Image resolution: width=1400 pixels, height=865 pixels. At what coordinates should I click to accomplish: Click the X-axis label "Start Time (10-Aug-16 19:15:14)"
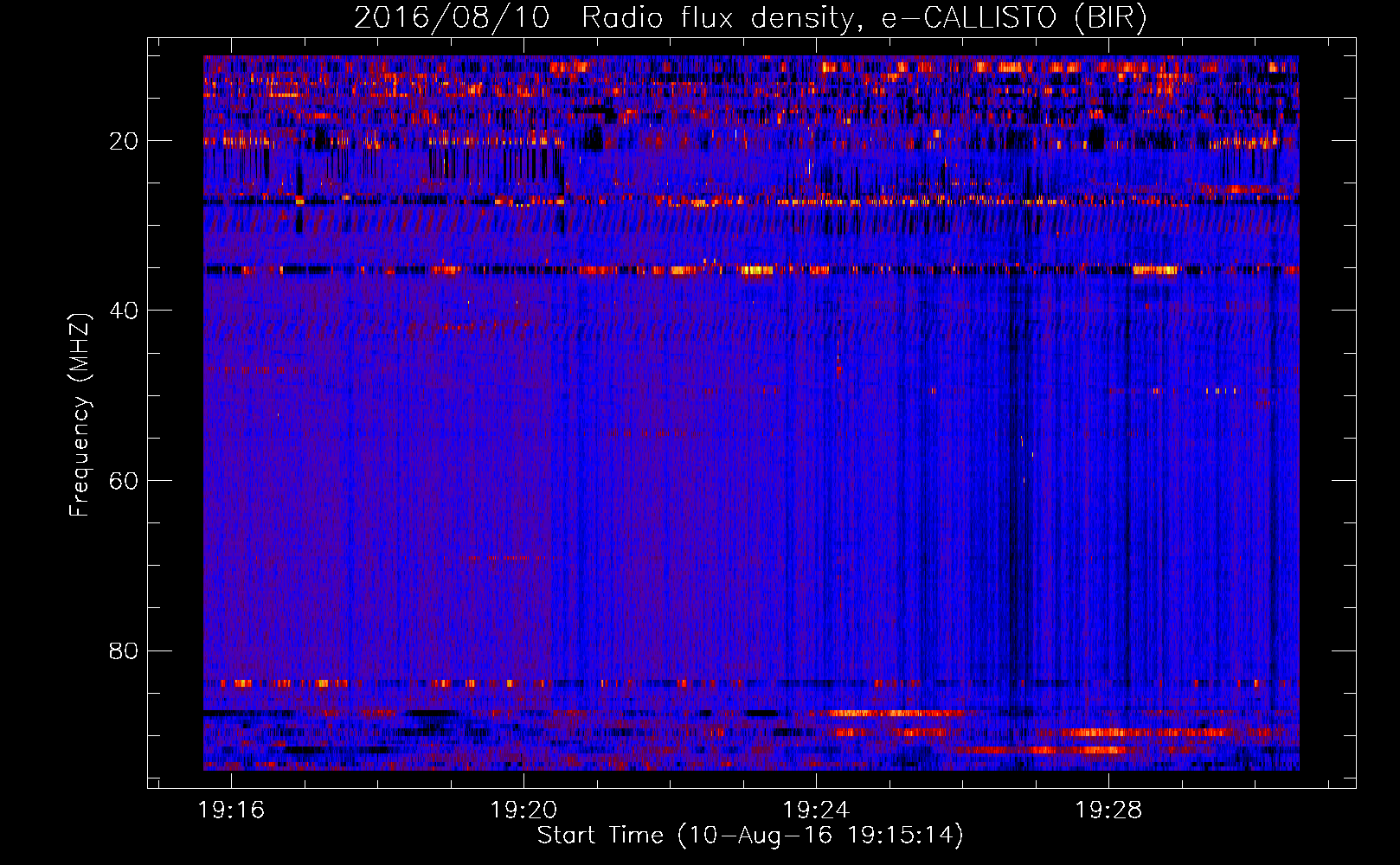tap(750, 836)
